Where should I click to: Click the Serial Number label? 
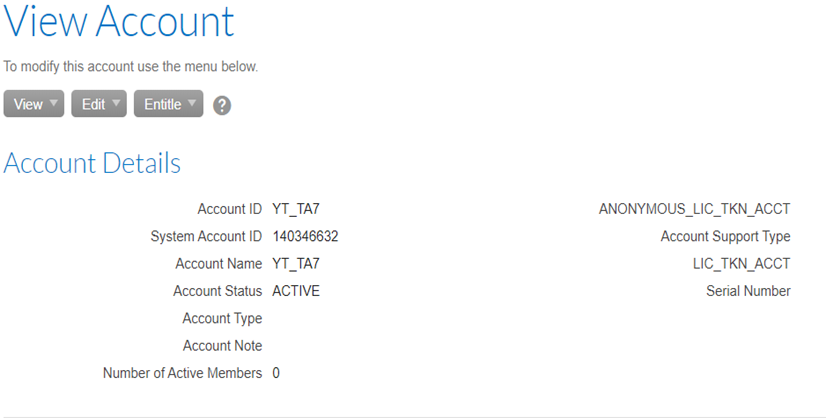[748, 291]
